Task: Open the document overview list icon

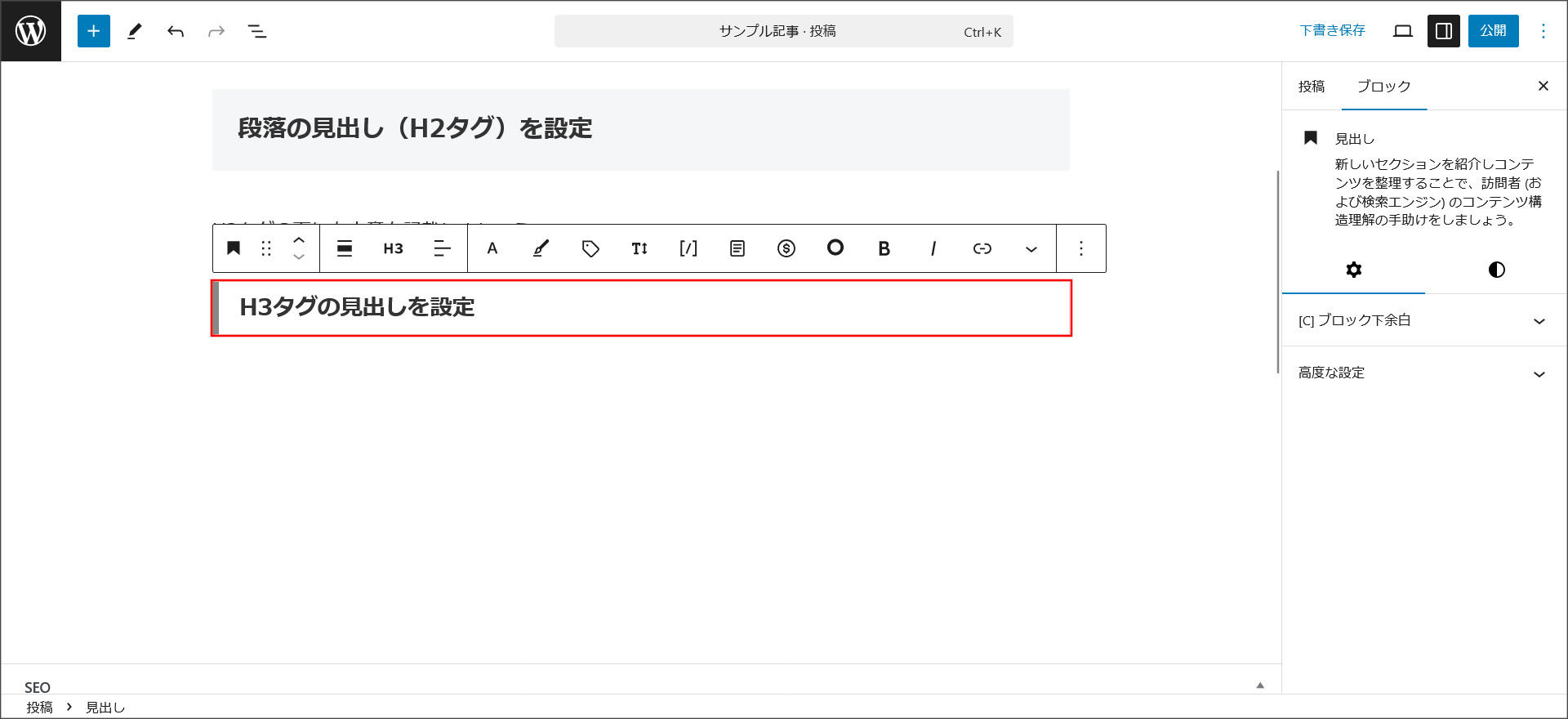Action: 257,31
